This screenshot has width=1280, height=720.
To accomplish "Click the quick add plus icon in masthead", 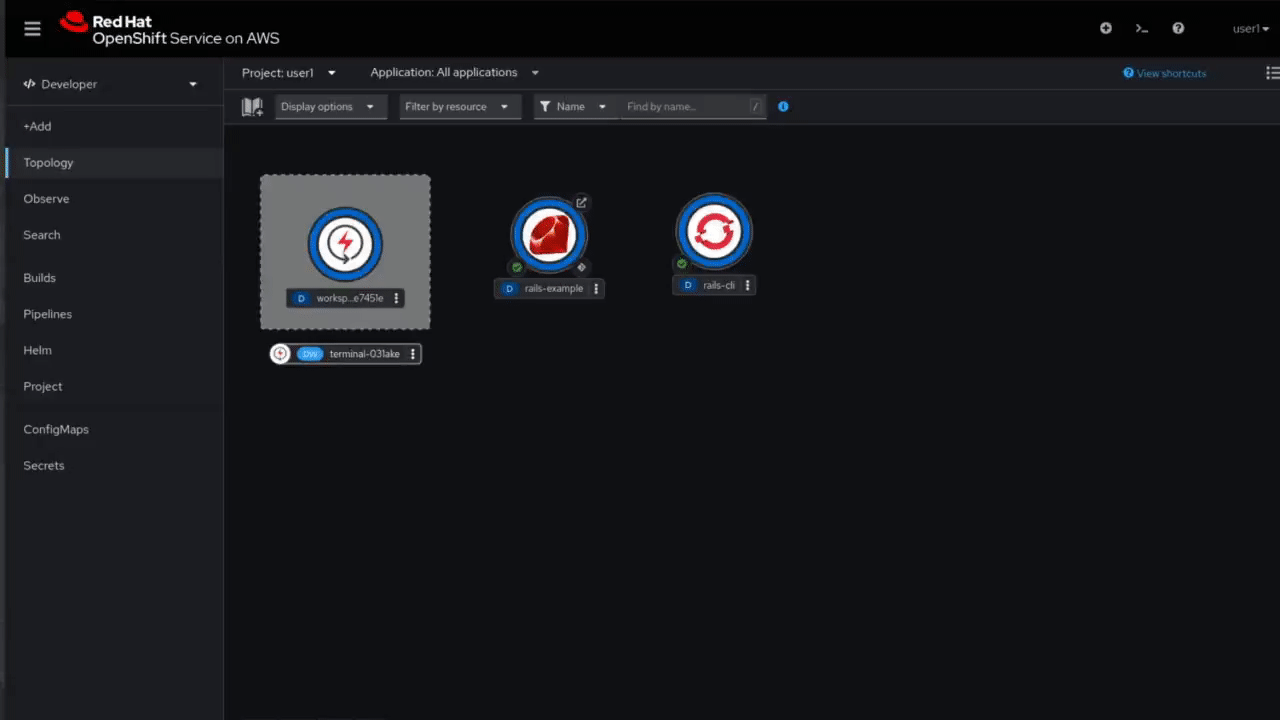I will [1105, 28].
